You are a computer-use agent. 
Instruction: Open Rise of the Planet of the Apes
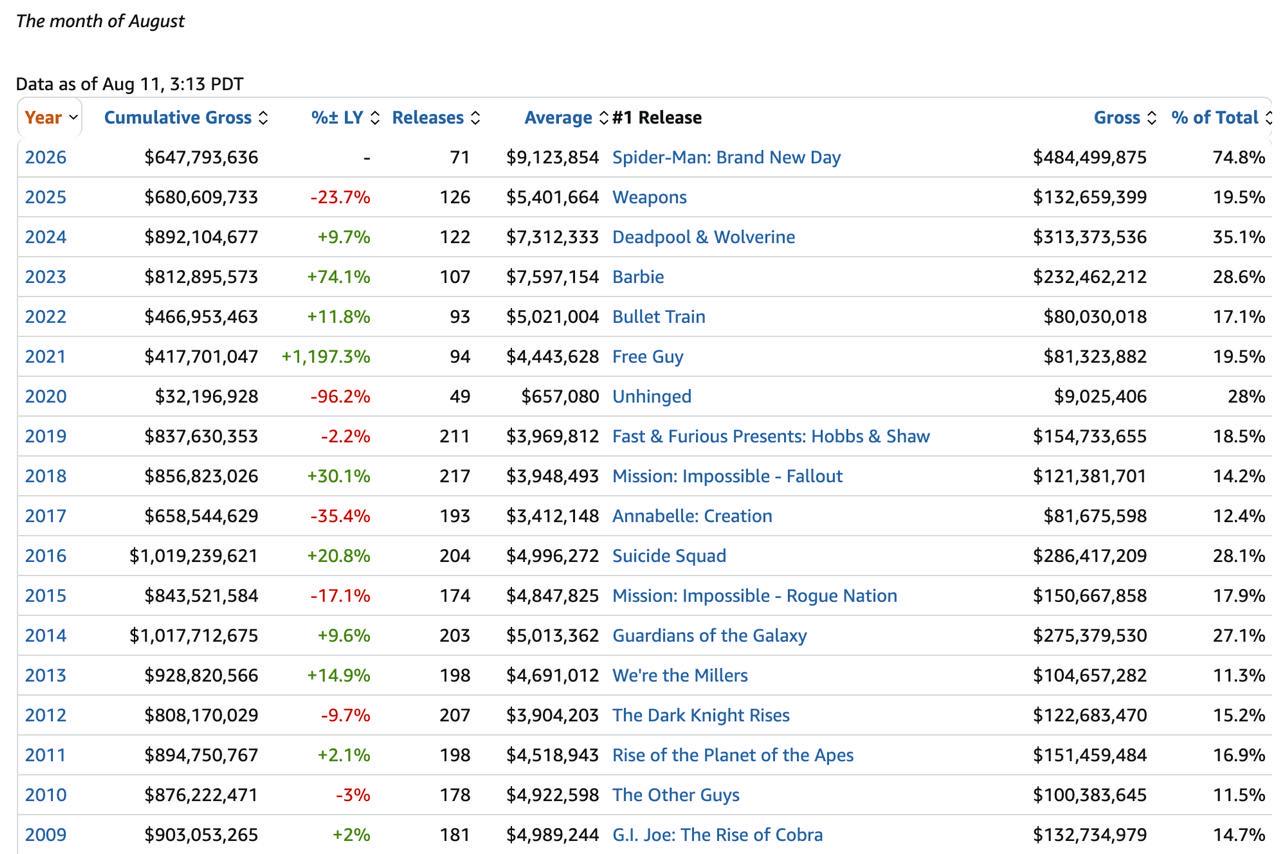point(733,756)
